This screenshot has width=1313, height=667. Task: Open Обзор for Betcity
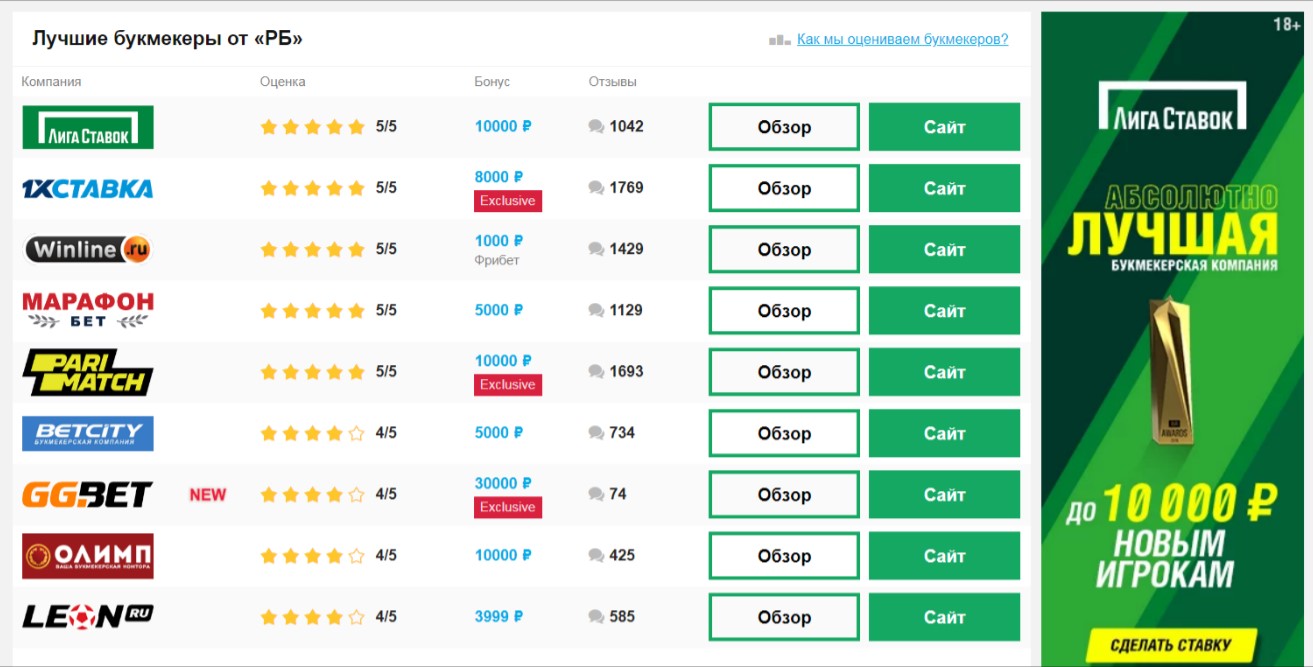click(784, 433)
